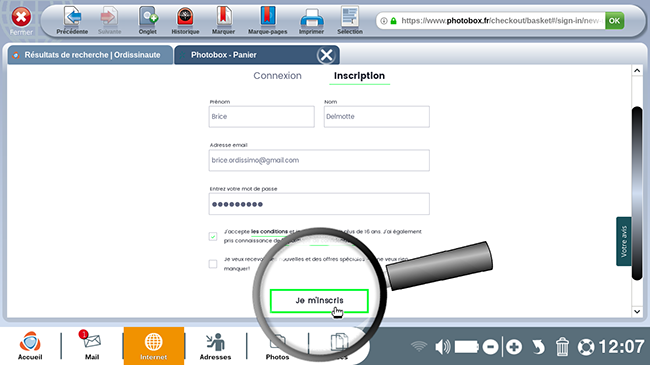Select the Inscription form tab
The height and width of the screenshot is (365, 650).
pyautogui.click(x=359, y=76)
